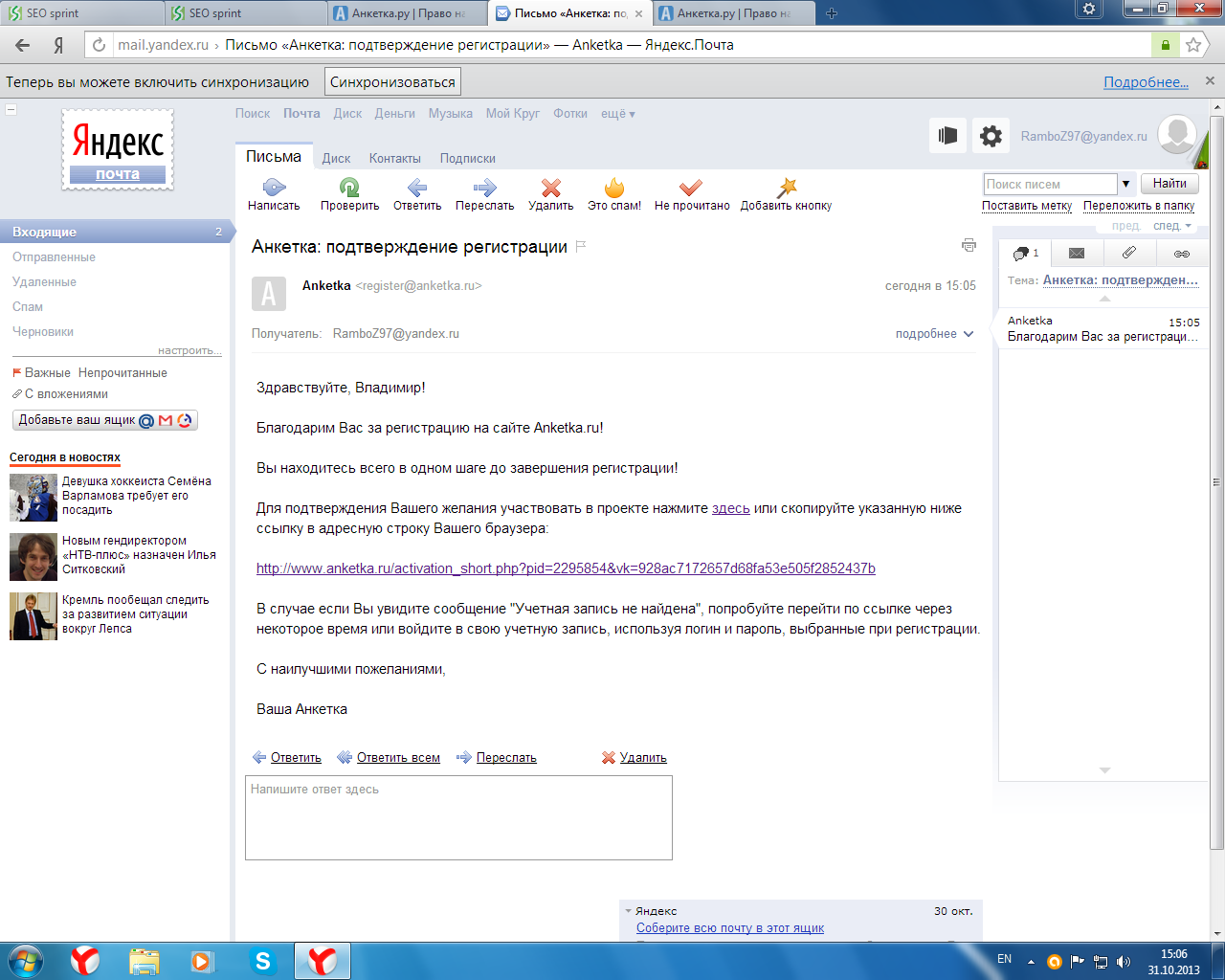
Task: Open the Деньги service link
Action: click(x=395, y=113)
